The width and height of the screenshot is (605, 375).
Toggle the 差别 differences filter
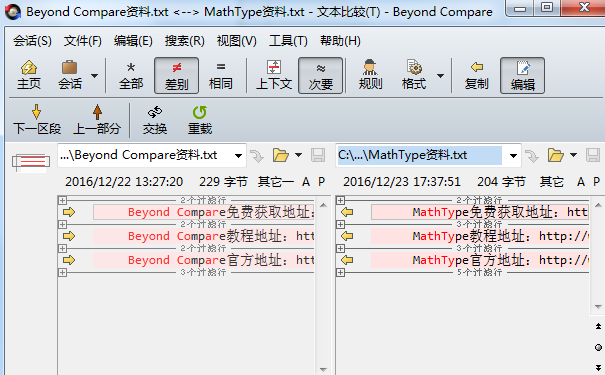176,76
